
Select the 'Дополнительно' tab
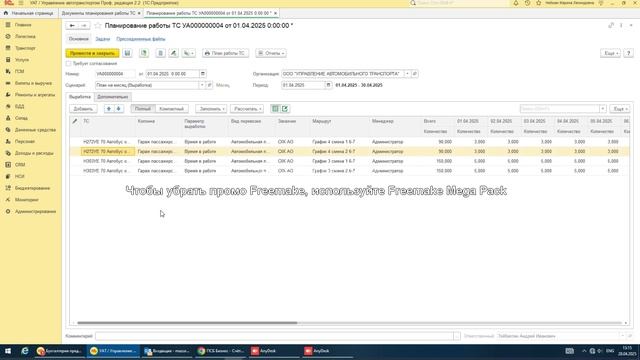pyautogui.click(x=113, y=97)
